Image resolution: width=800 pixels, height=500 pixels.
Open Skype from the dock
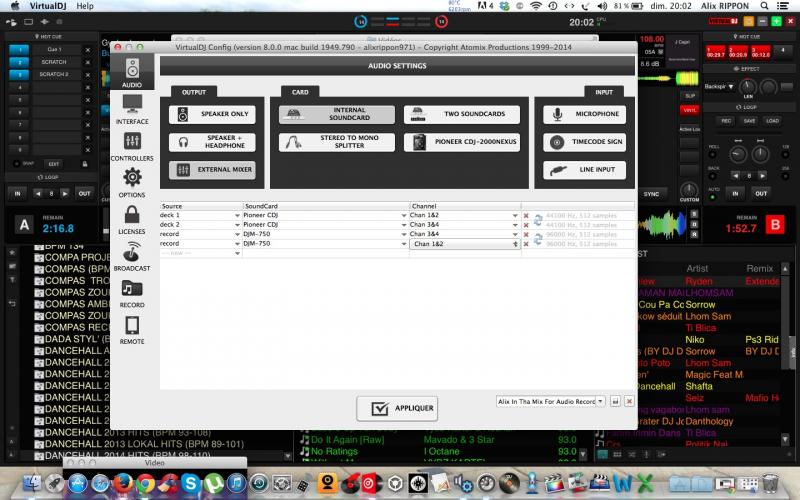pos(191,483)
